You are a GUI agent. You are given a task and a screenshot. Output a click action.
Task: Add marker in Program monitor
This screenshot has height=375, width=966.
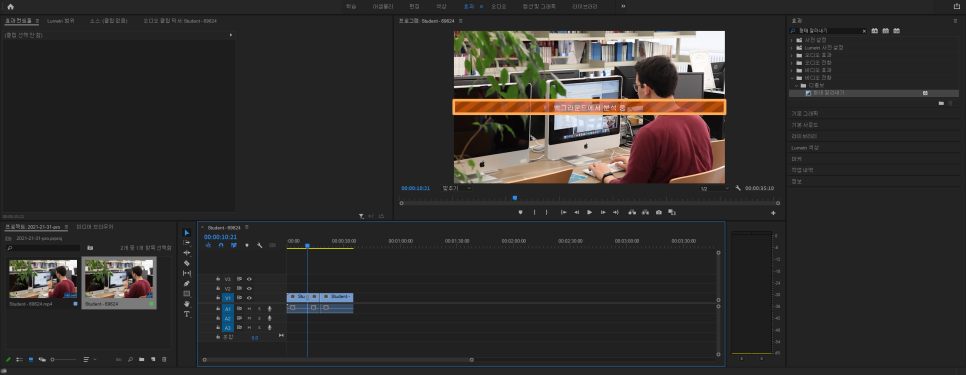click(x=520, y=212)
